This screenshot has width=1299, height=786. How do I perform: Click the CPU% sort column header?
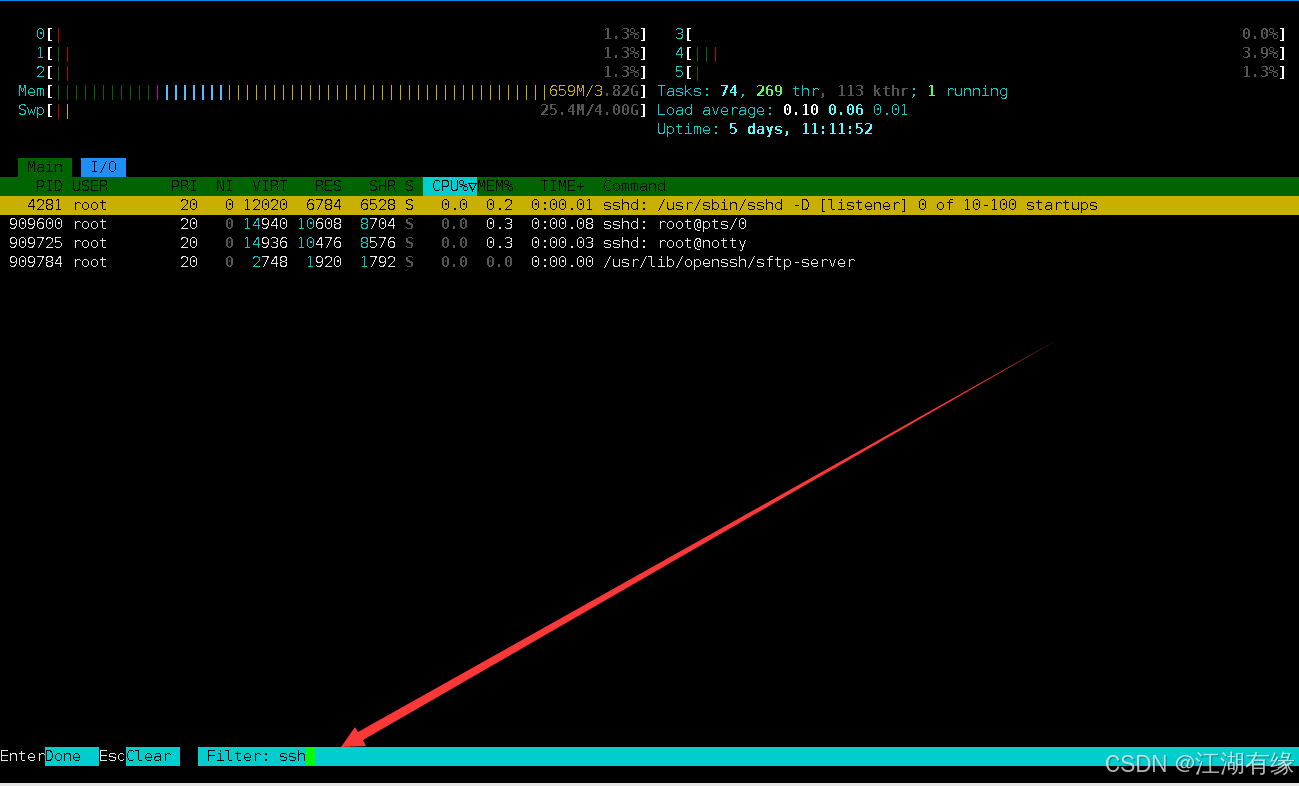(450, 186)
